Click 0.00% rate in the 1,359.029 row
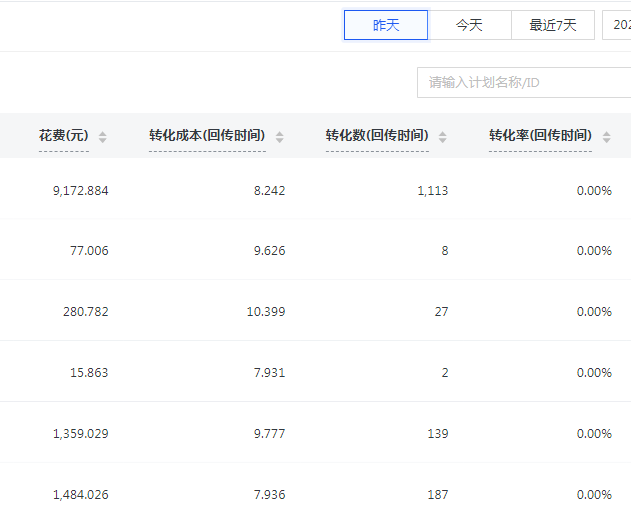The image size is (631, 514). (594, 433)
